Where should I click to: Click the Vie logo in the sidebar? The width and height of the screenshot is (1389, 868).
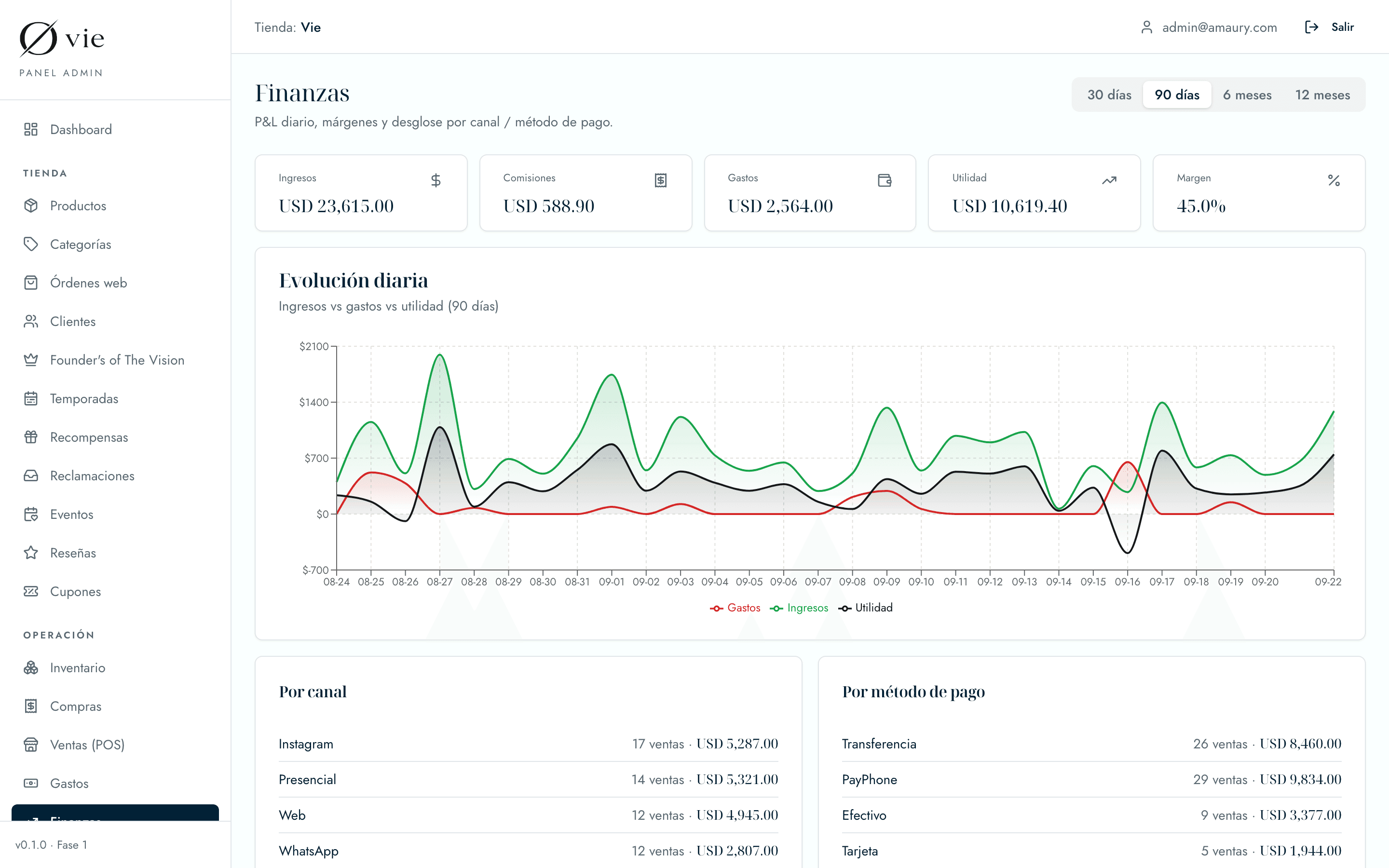62,39
